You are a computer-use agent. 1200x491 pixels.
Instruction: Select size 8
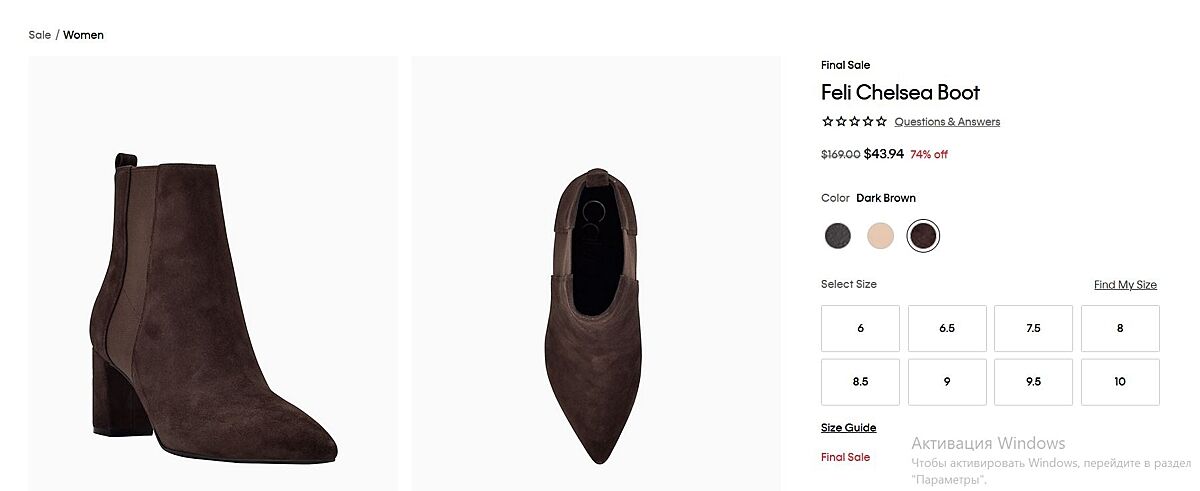[1120, 328]
